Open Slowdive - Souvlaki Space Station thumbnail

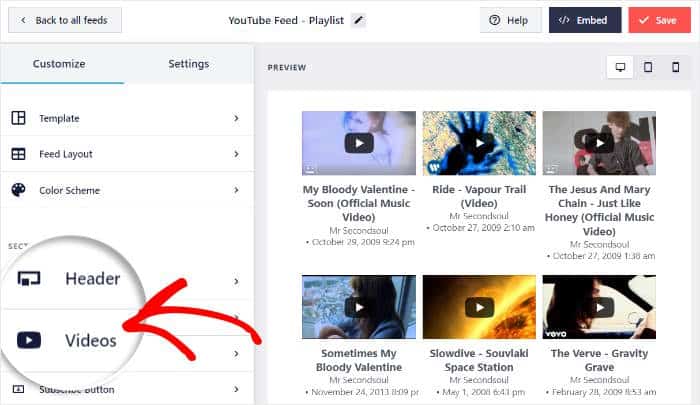tap(479, 307)
